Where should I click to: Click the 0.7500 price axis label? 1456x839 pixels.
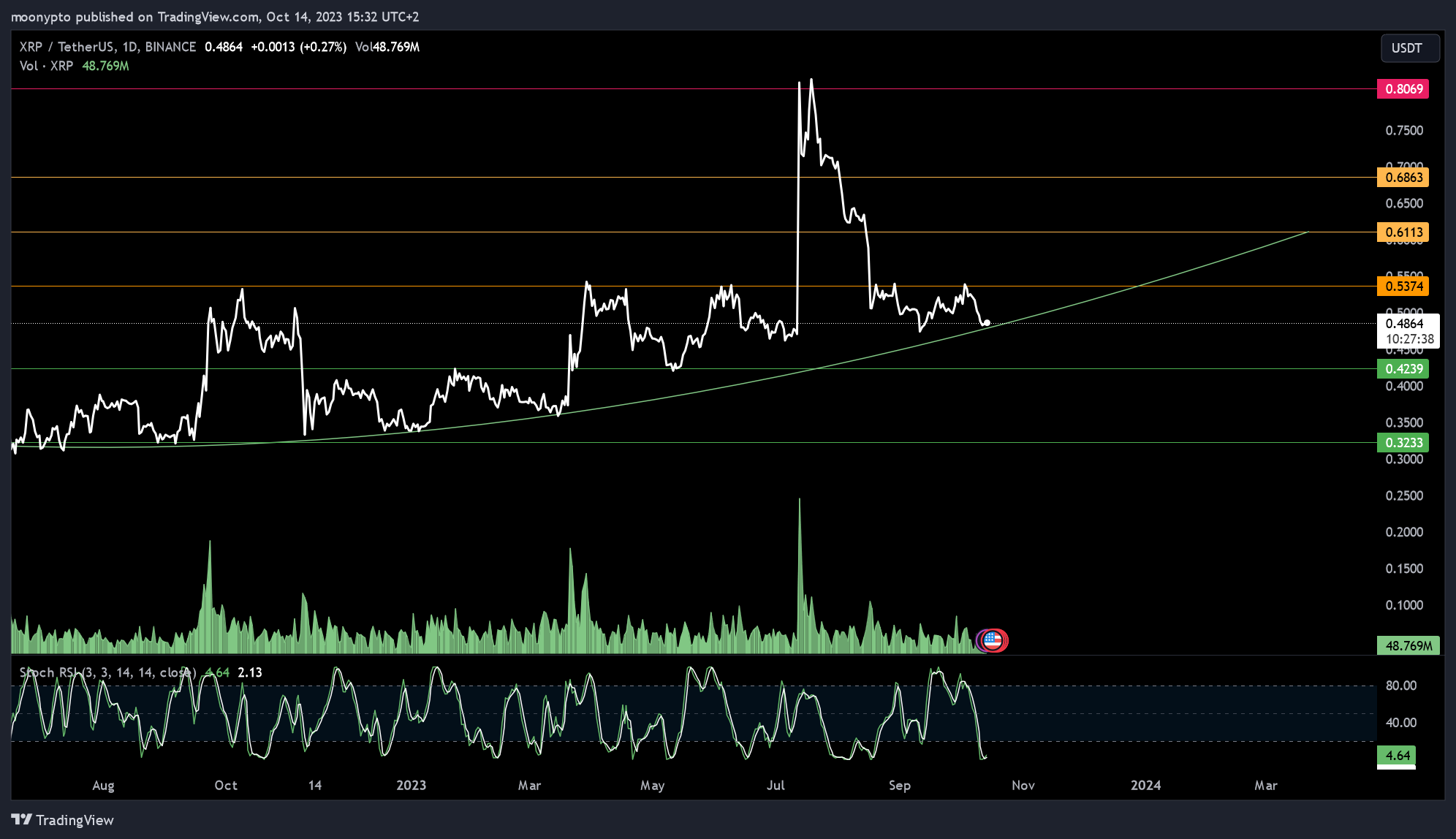click(1404, 130)
